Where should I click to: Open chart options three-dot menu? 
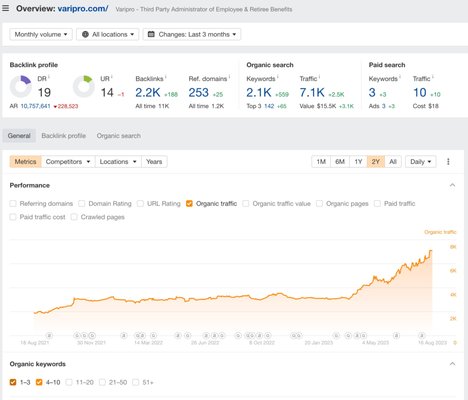[x=448, y=162]
